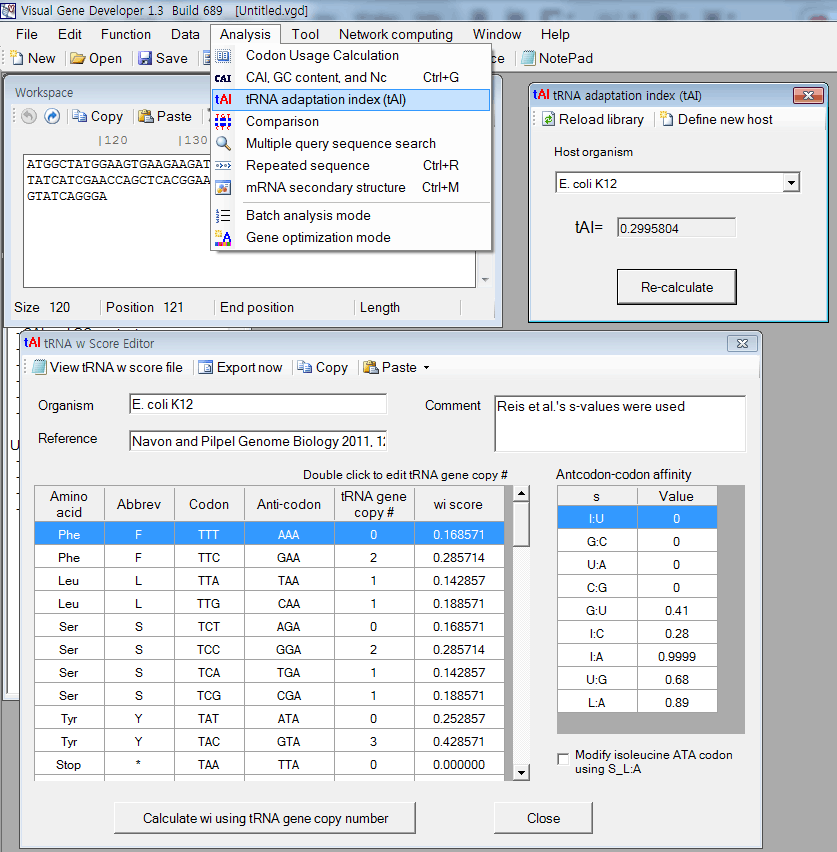The width and height of the screenshot is (837, 852).
Task: Click View tRNA w score file
Action: (x=107, y=367)
